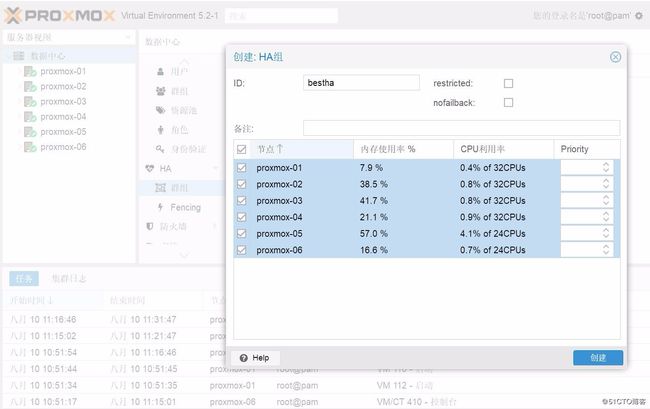Click the Help button
The height and width of the screenshot is (409, 650).
tap(255, 358)
